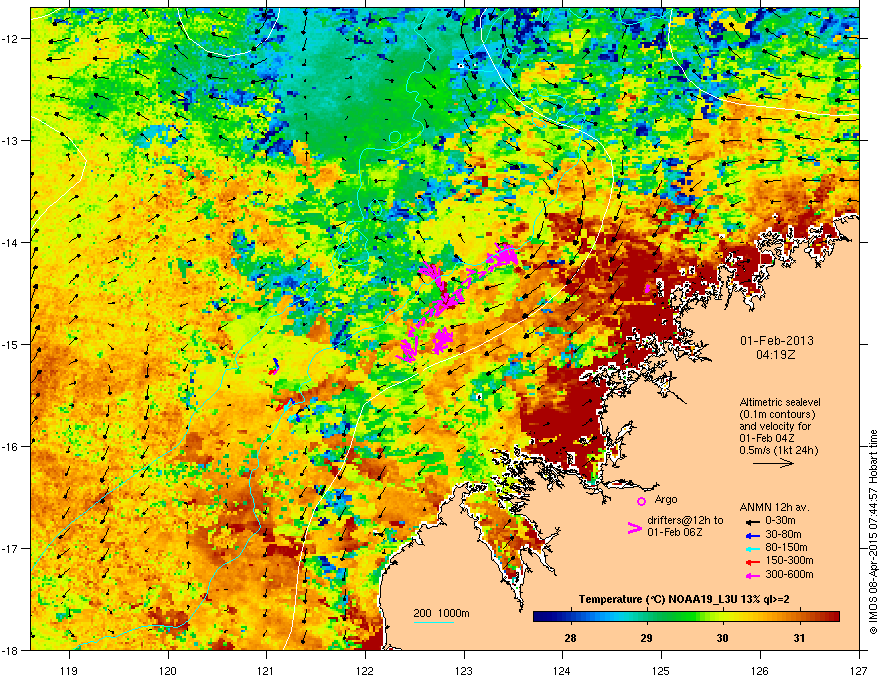Click latitude label -18 on left axis
This screenshot has width=880, height=680.
10,650
